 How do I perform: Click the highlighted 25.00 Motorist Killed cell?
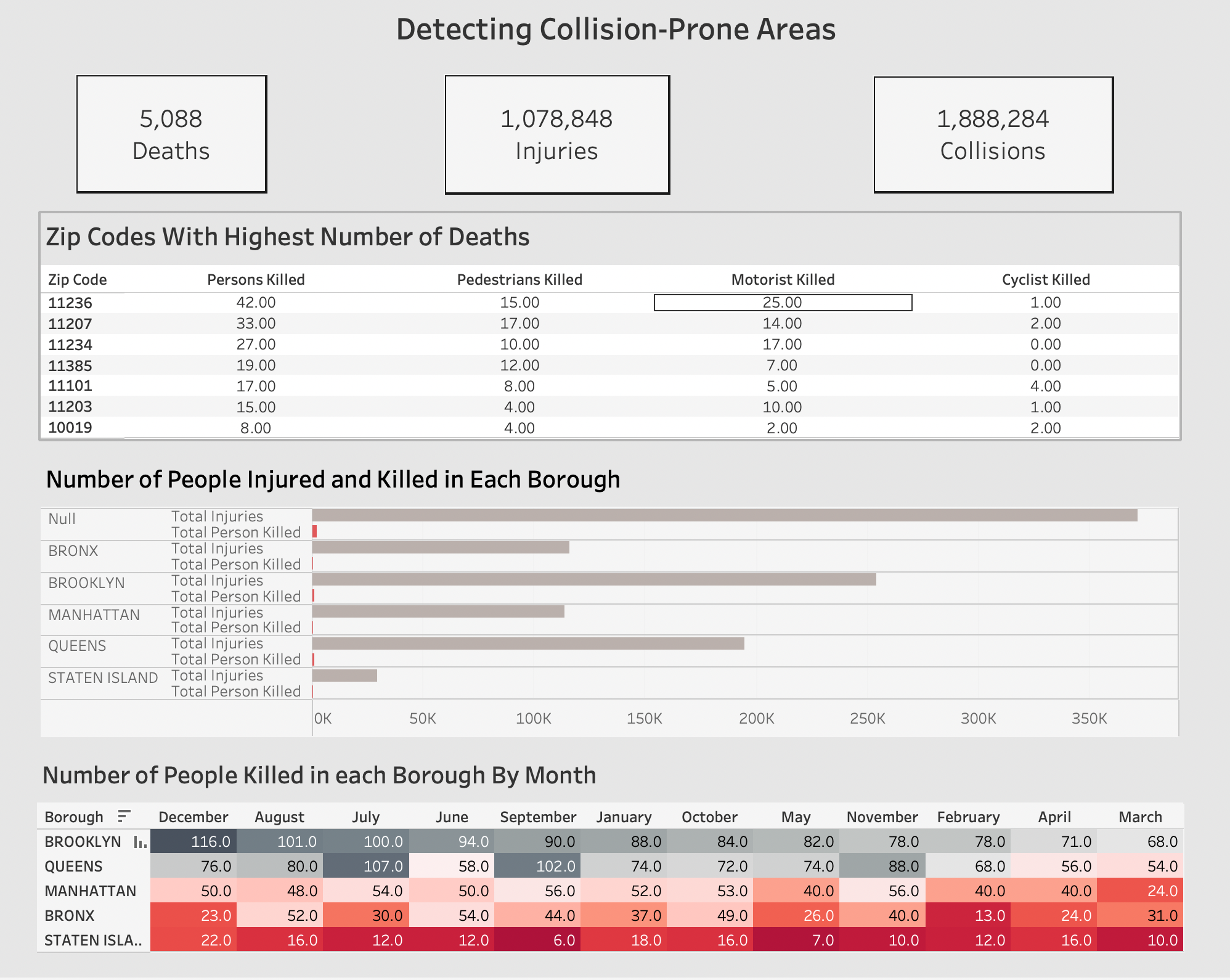783,303
